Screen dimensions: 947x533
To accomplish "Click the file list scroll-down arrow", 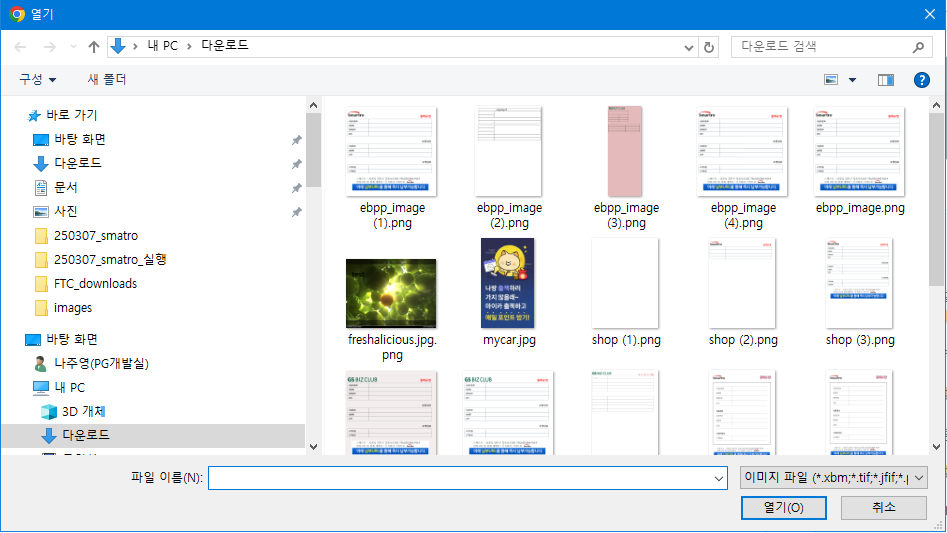I will click(936, 447).
